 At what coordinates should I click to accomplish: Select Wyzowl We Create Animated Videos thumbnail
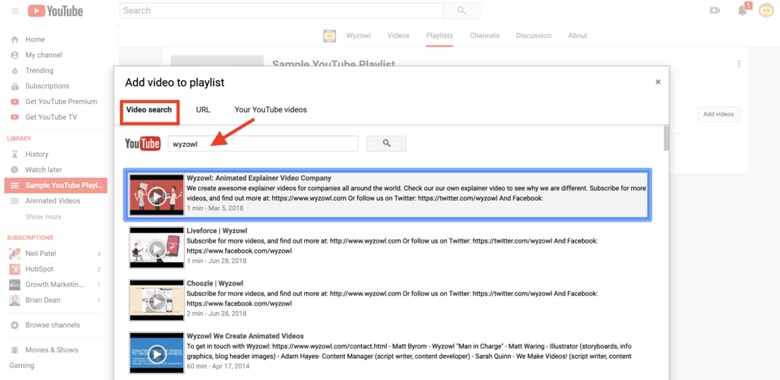pos(157,353)
